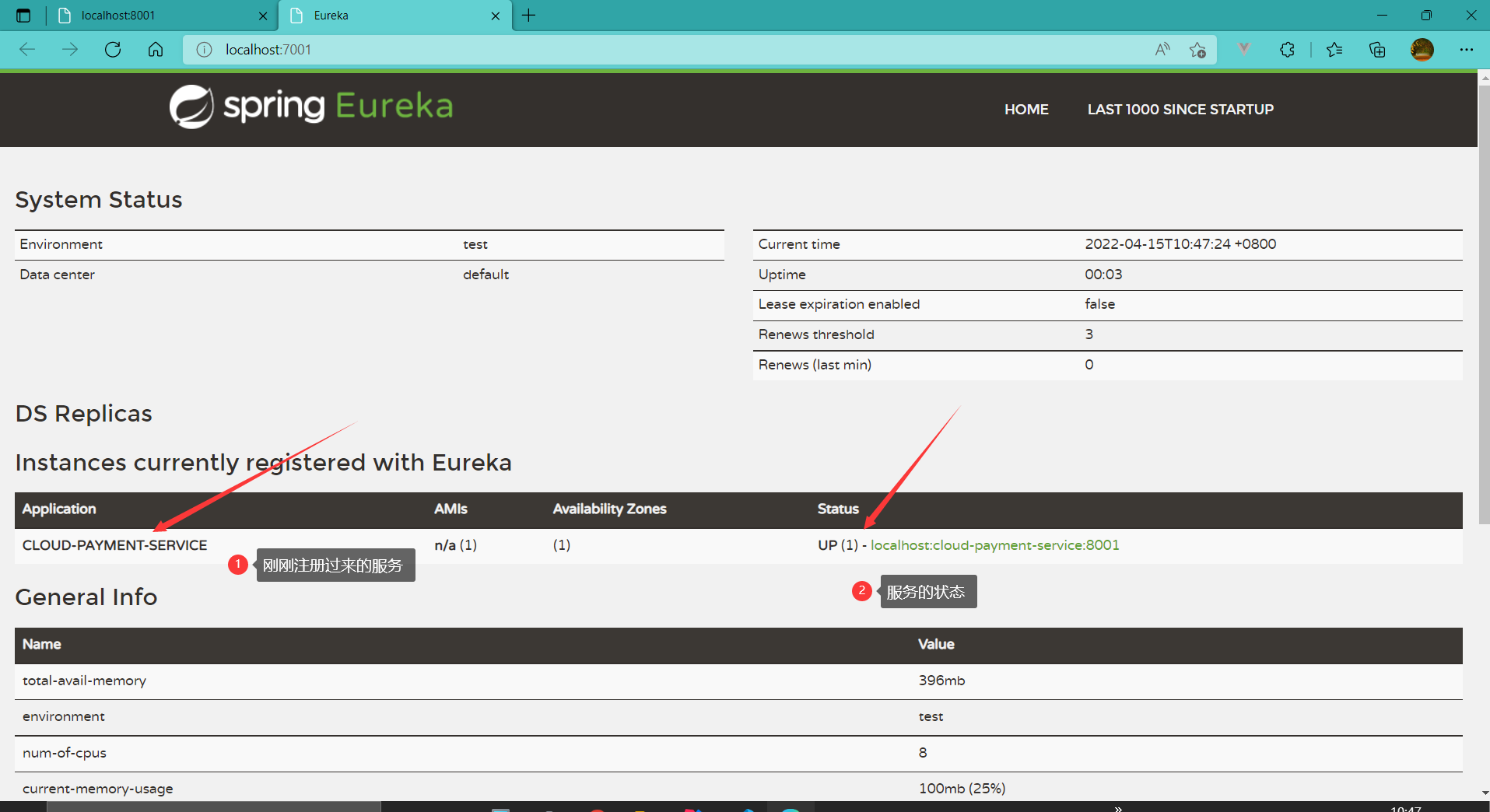Click the UP (1) status text
The width and height of the screenshot is (1490, 812).
point(837,545)
